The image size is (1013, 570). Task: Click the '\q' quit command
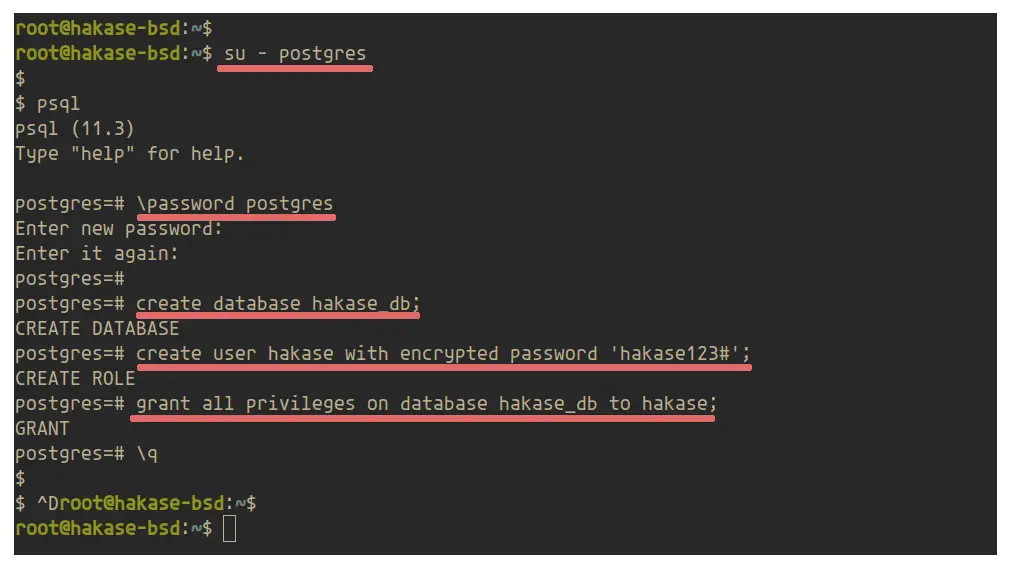tap(147, 454)
